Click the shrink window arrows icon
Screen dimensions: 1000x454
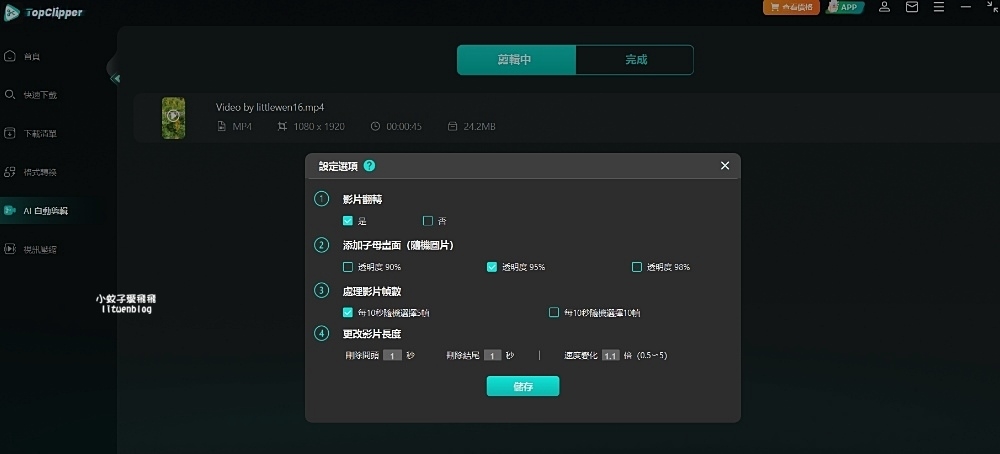point(990,6)
